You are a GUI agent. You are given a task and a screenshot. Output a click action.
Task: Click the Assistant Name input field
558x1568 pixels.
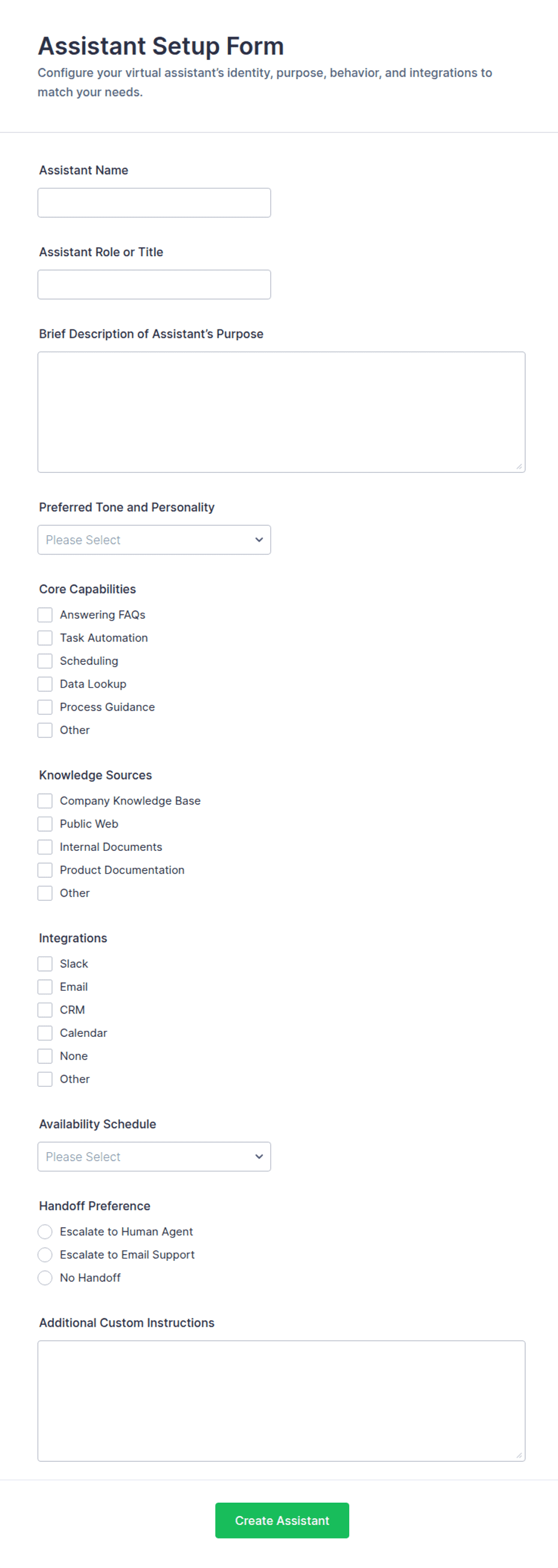154,203
